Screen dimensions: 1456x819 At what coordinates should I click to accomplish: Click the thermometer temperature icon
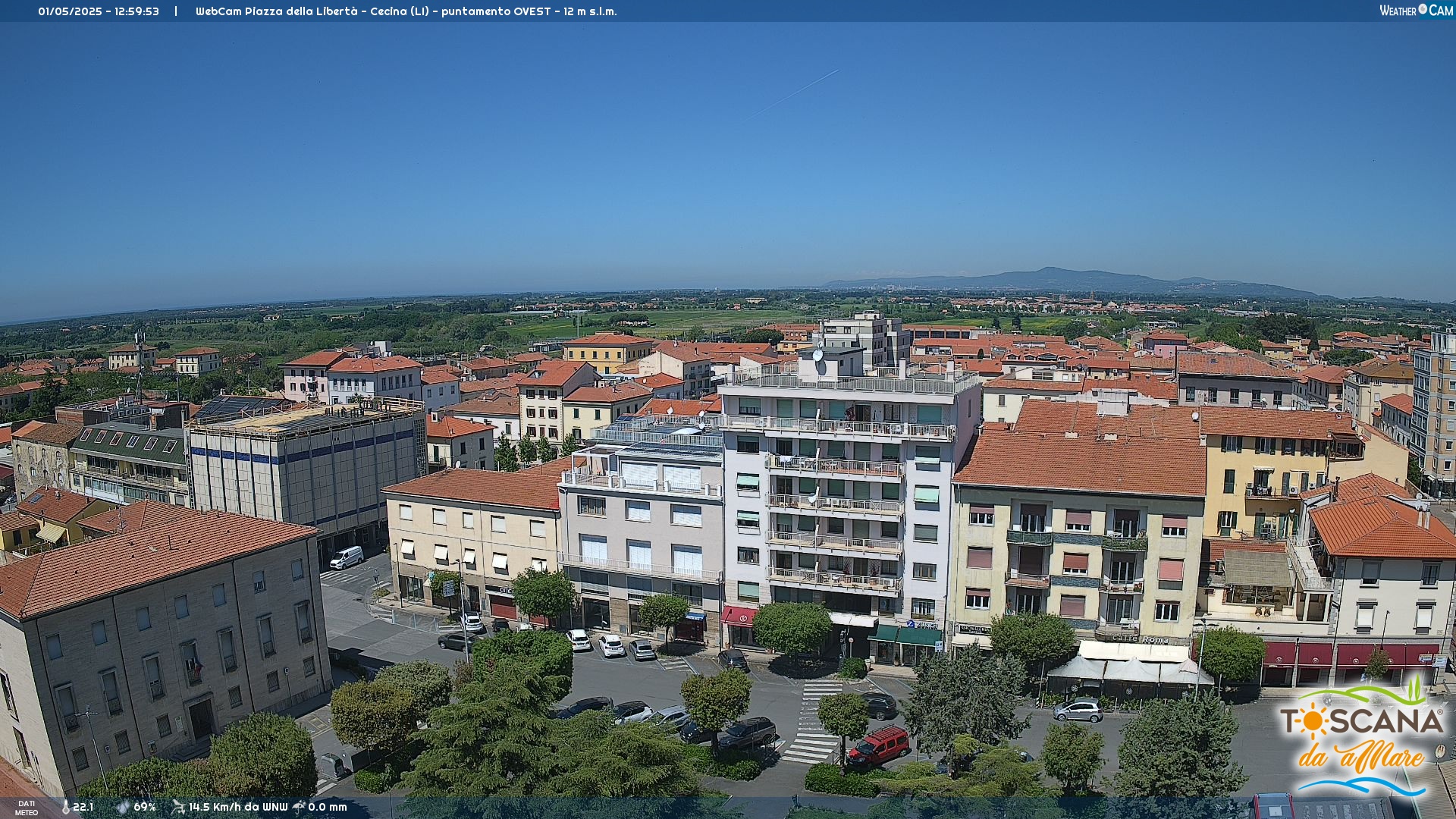coord(65,807)
